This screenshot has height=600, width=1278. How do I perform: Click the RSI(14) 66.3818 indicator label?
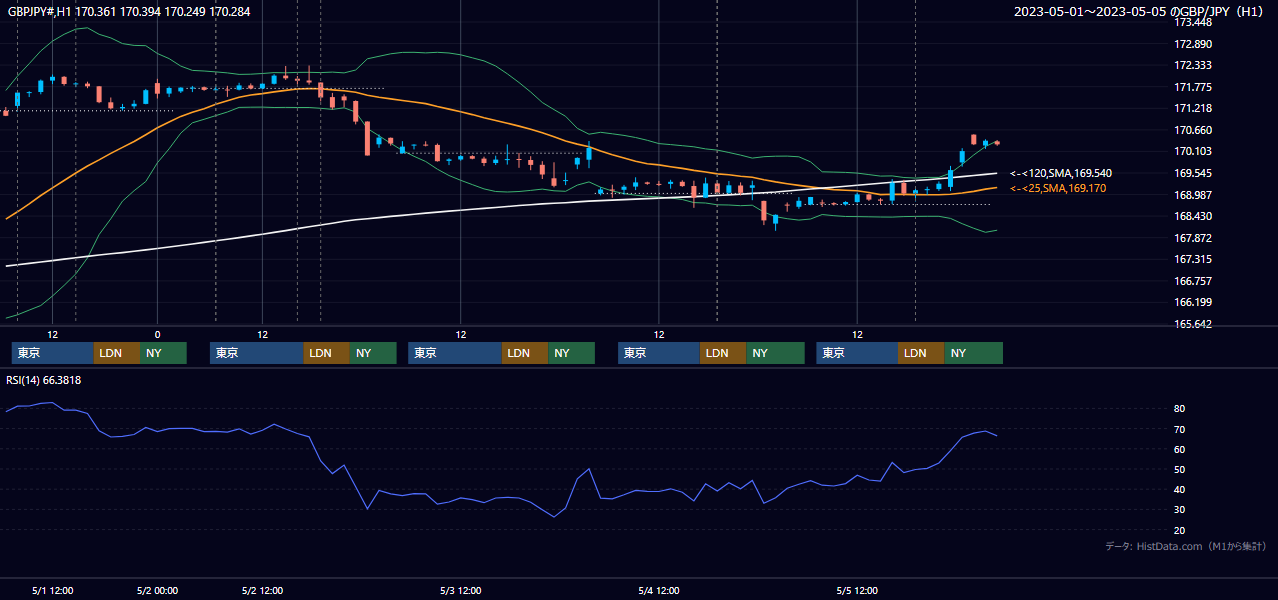[x=44, y=380]
